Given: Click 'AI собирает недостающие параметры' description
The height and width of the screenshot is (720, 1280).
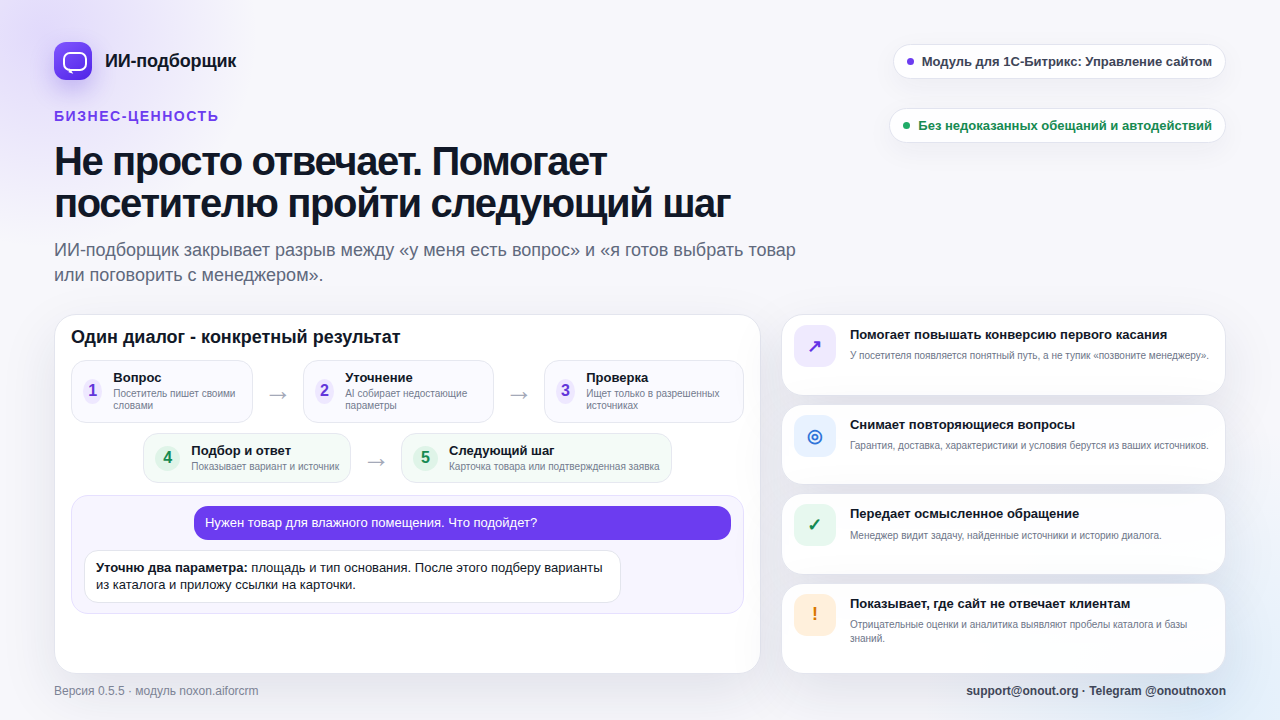Looking at the screenshot, I should click(x=406, y=400).
